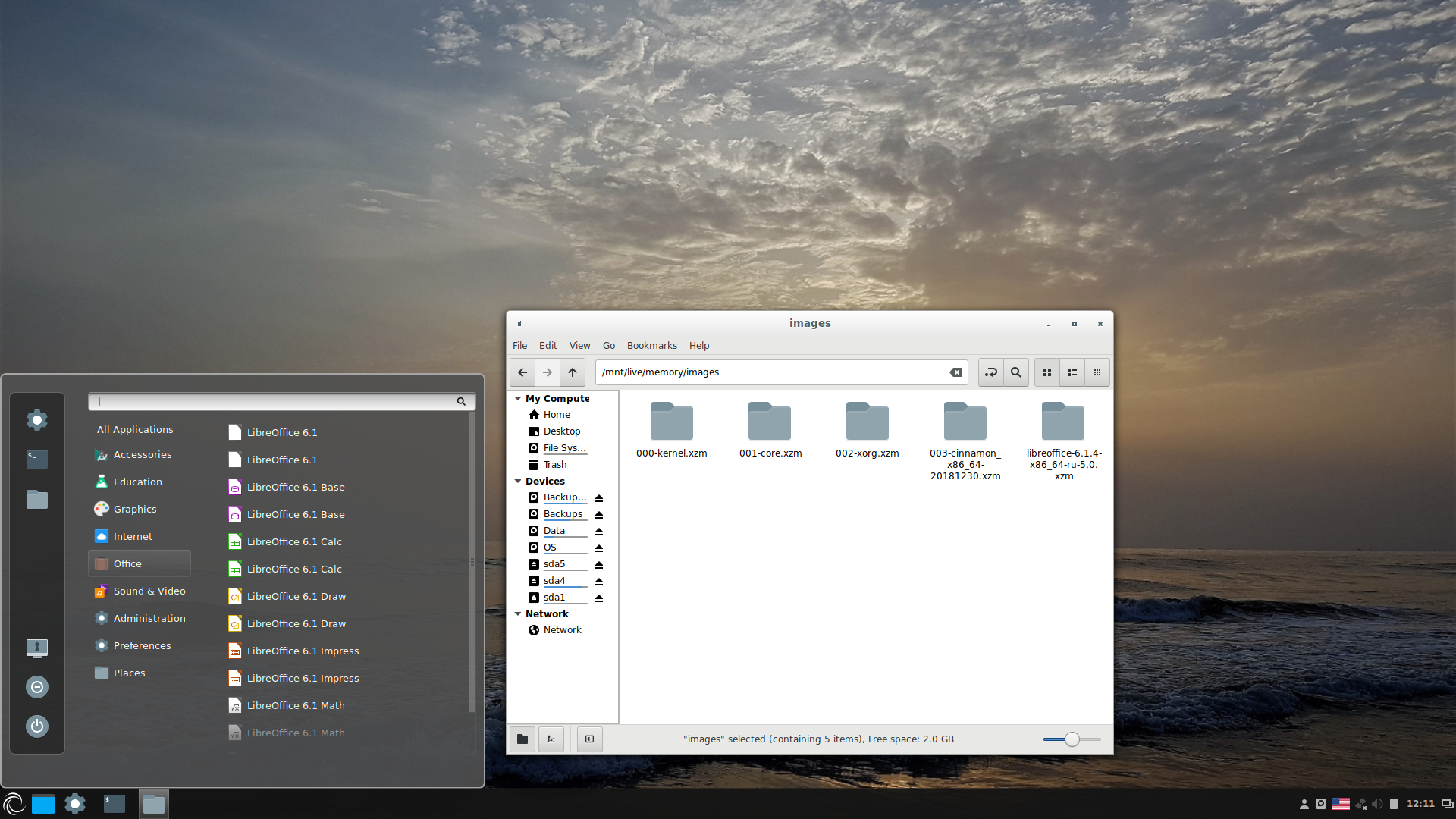The image size is (1456, 819).
Task: Eject the Data device
Action: [x=599, y=532]
